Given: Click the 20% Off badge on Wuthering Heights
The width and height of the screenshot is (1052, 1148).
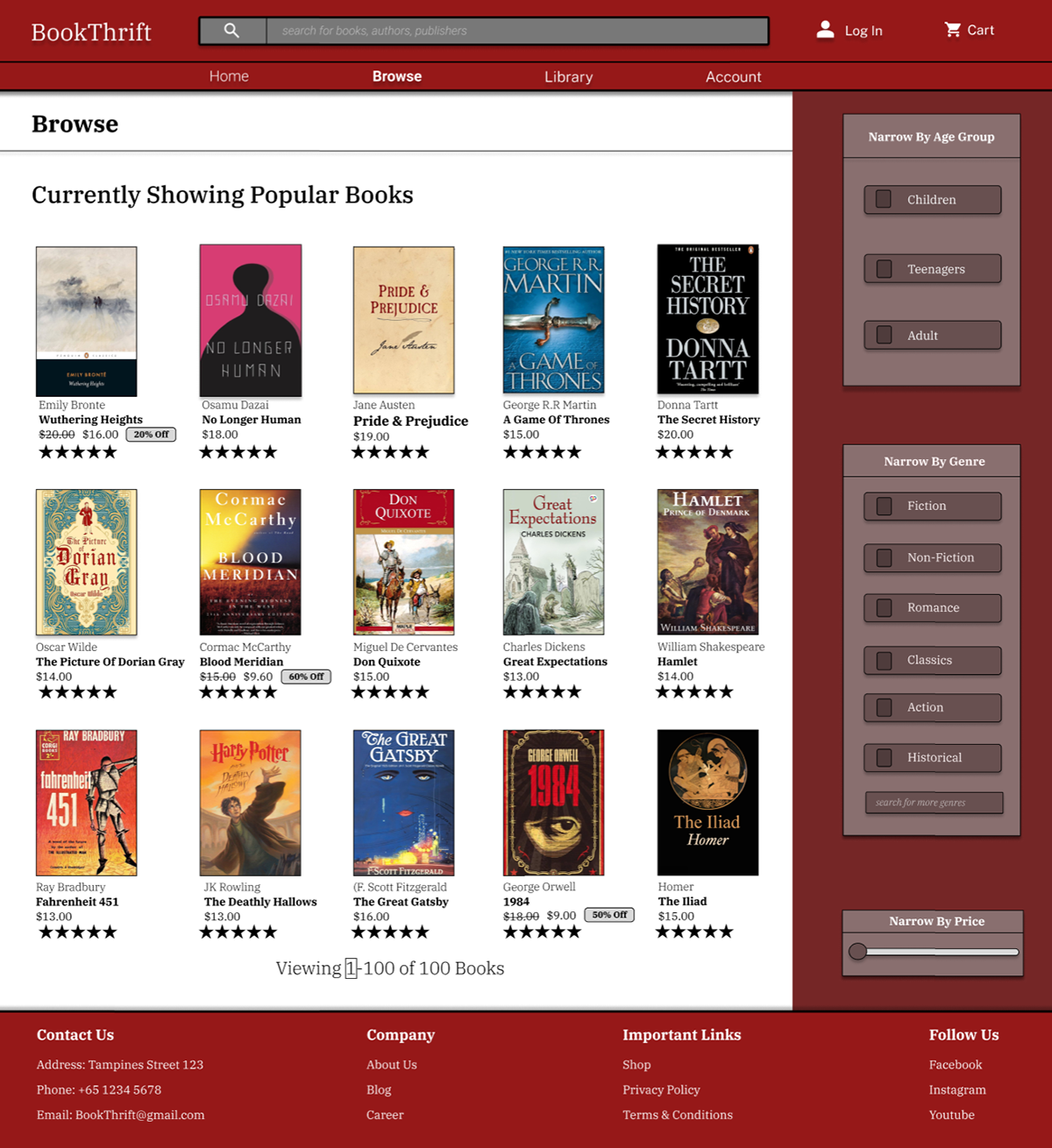Looking at the screenshot, I should pos(151,435).
